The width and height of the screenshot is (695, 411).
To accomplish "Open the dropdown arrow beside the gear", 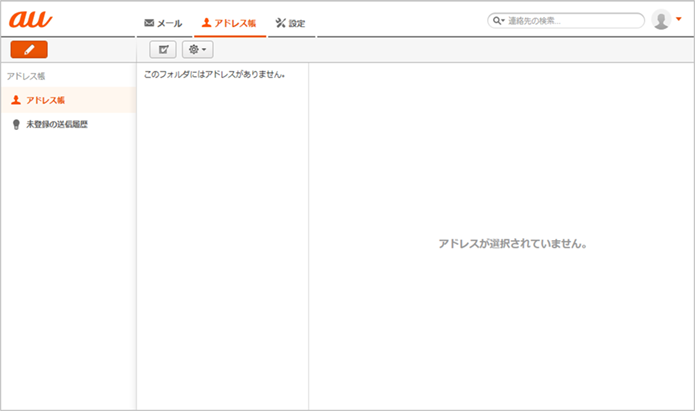I will (205, 49).
